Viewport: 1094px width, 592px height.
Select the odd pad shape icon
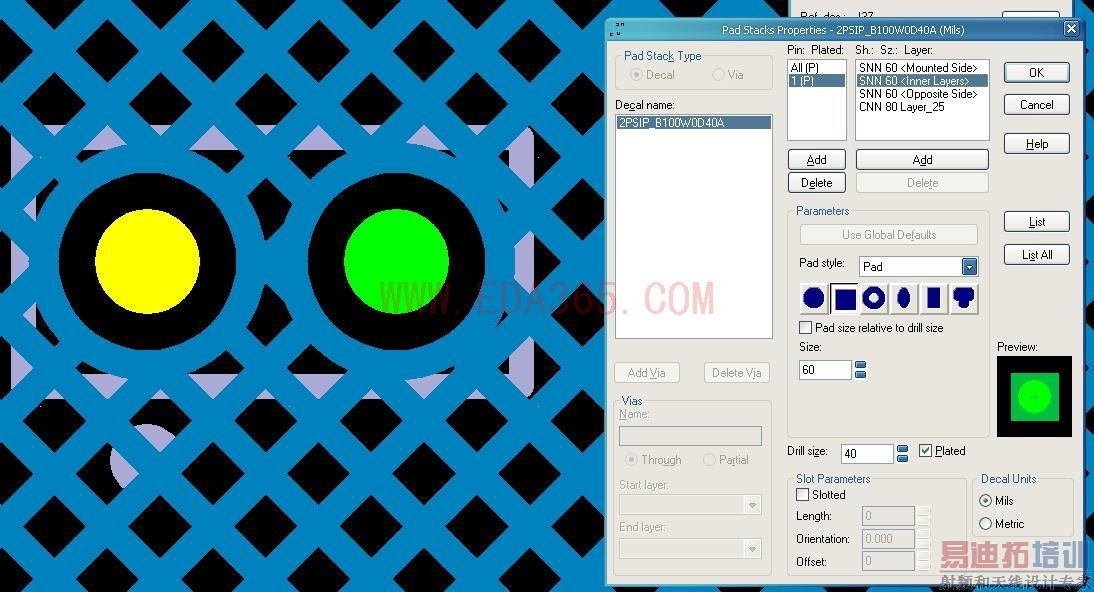pyautogui.click(x=964, y=298)
